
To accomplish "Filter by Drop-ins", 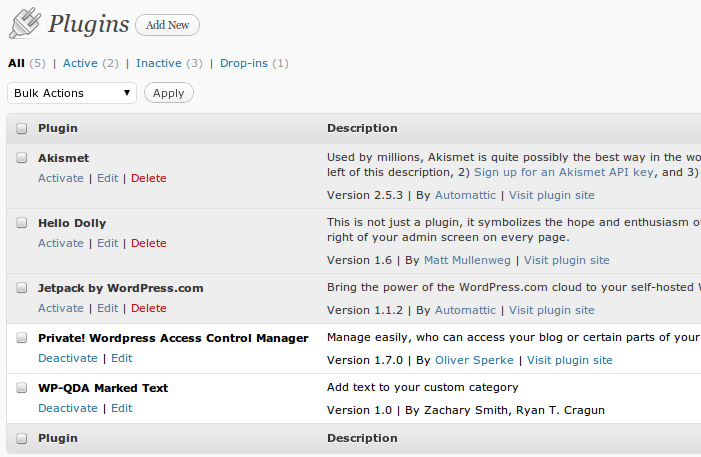I will coord(244,63).
